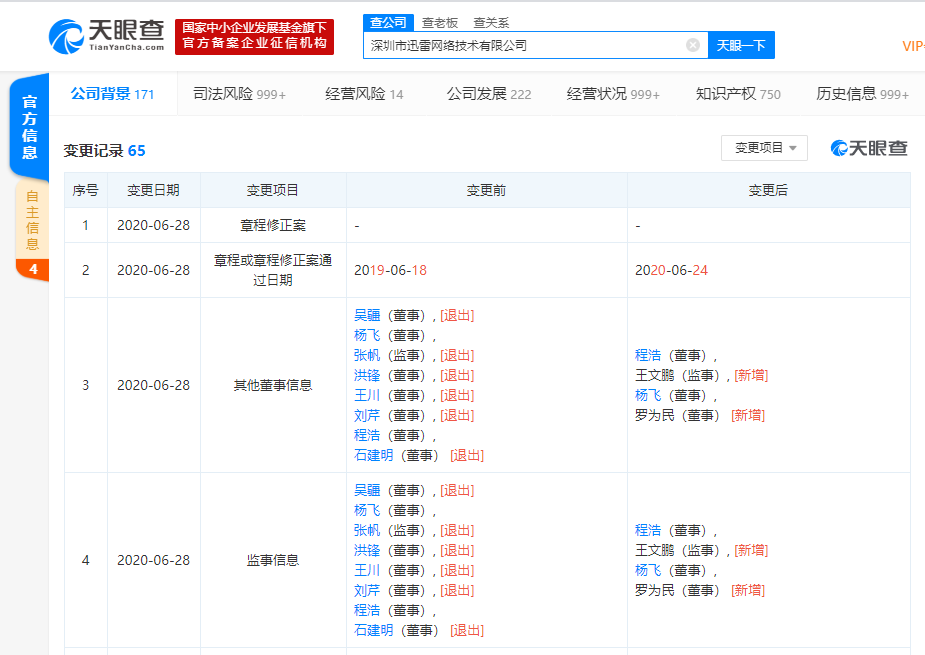
Task: Click the 章程修正案 cell in row 1
Action: pyautogui.click(x=273, y=225)
